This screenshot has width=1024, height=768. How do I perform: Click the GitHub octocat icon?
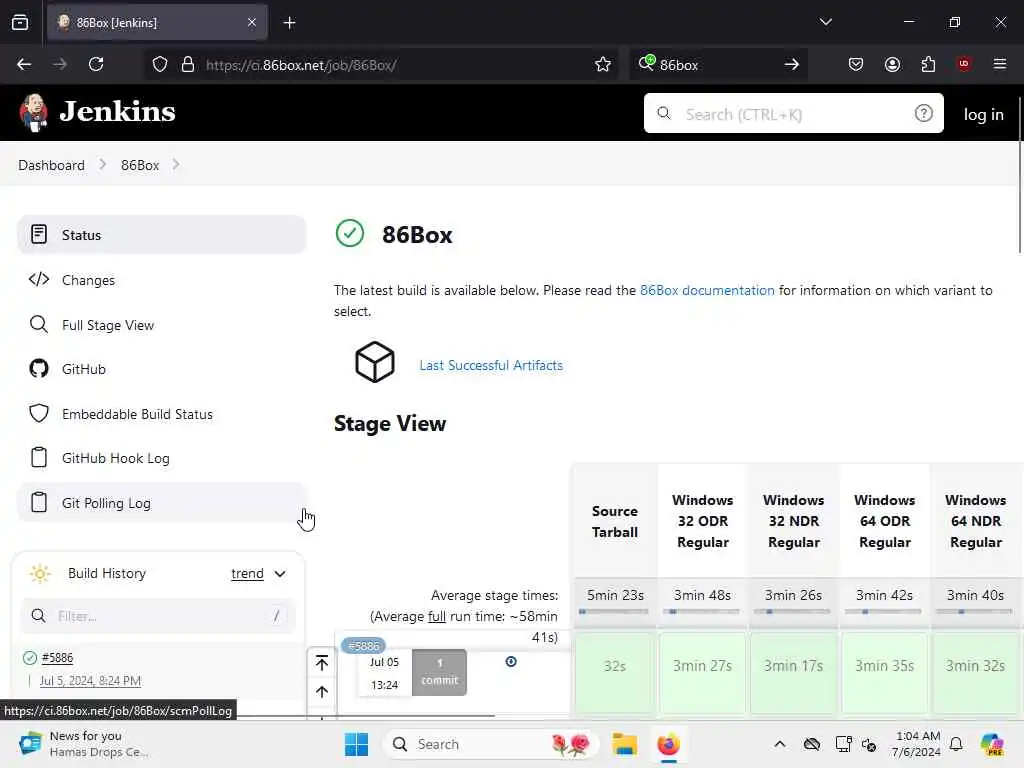[39, 368]
